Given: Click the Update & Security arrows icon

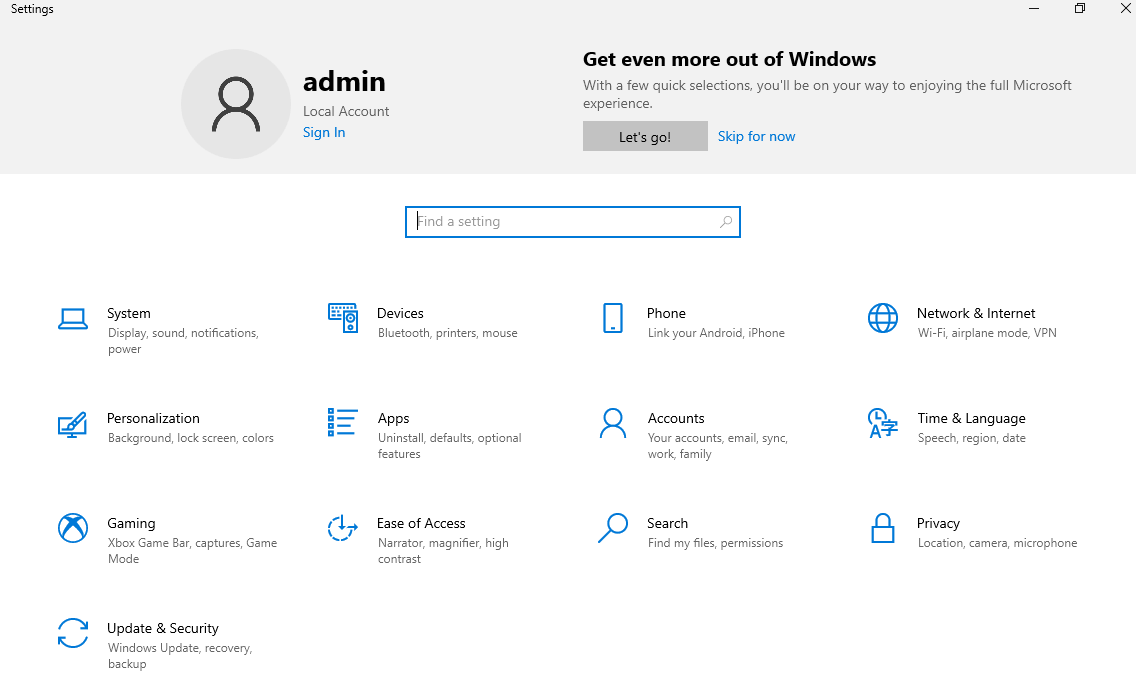Looking at the screenshot, I should pos(73,633).
